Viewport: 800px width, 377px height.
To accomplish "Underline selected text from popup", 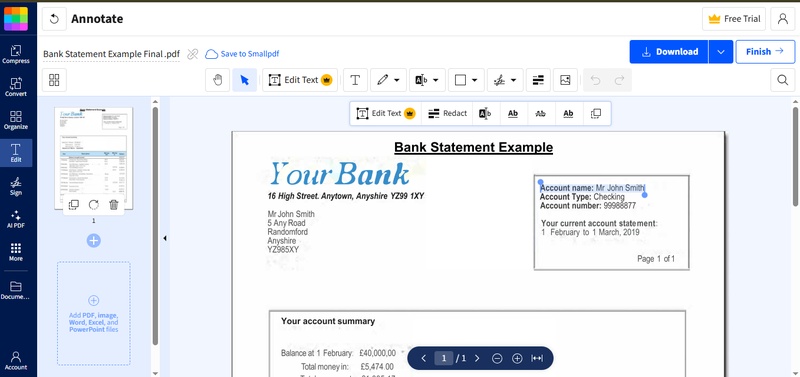I will [x=513, y=113].
